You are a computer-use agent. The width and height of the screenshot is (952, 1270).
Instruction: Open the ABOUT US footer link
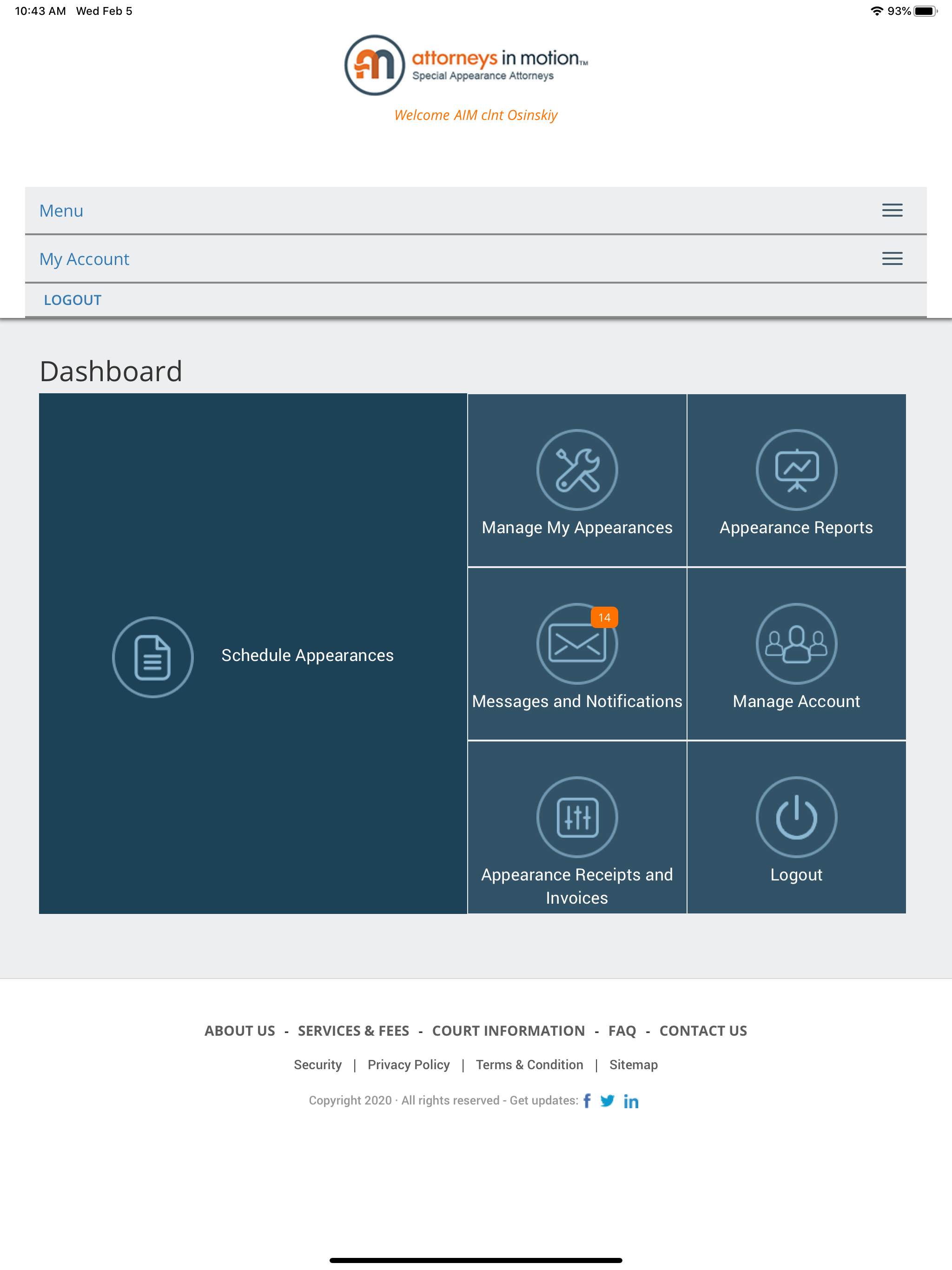tap(240, 1031)
